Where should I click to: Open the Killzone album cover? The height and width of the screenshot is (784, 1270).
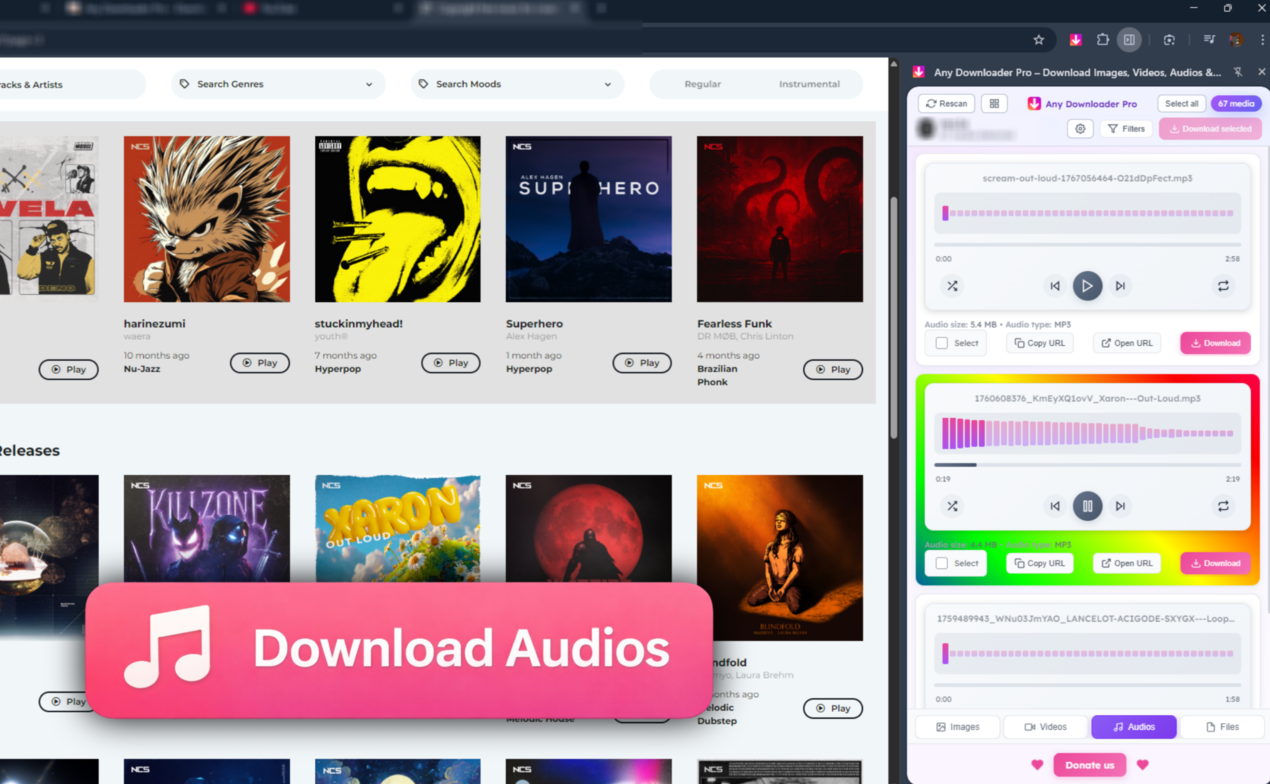(207, 530)
